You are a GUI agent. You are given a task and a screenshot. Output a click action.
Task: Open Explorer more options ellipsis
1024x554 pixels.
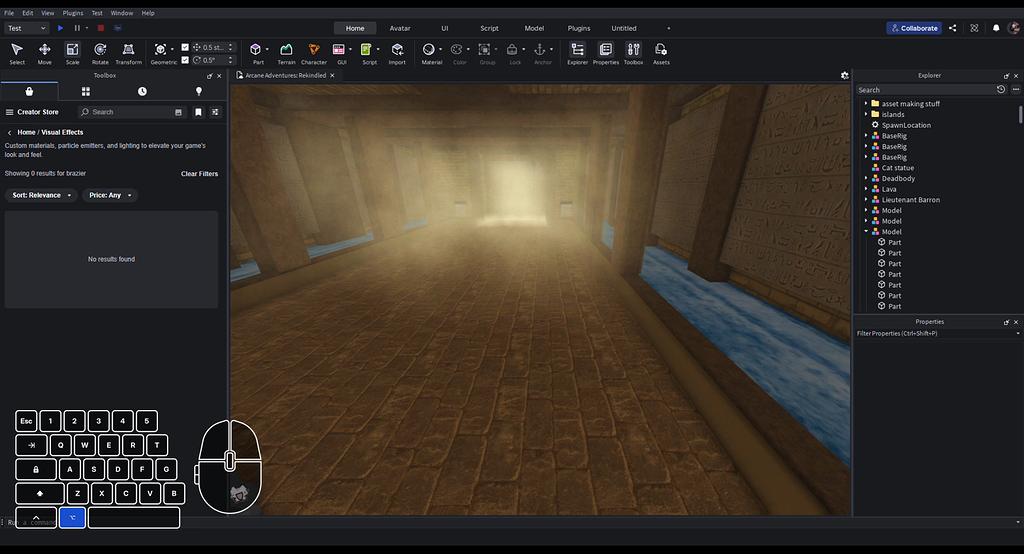tap(1016, 90)
